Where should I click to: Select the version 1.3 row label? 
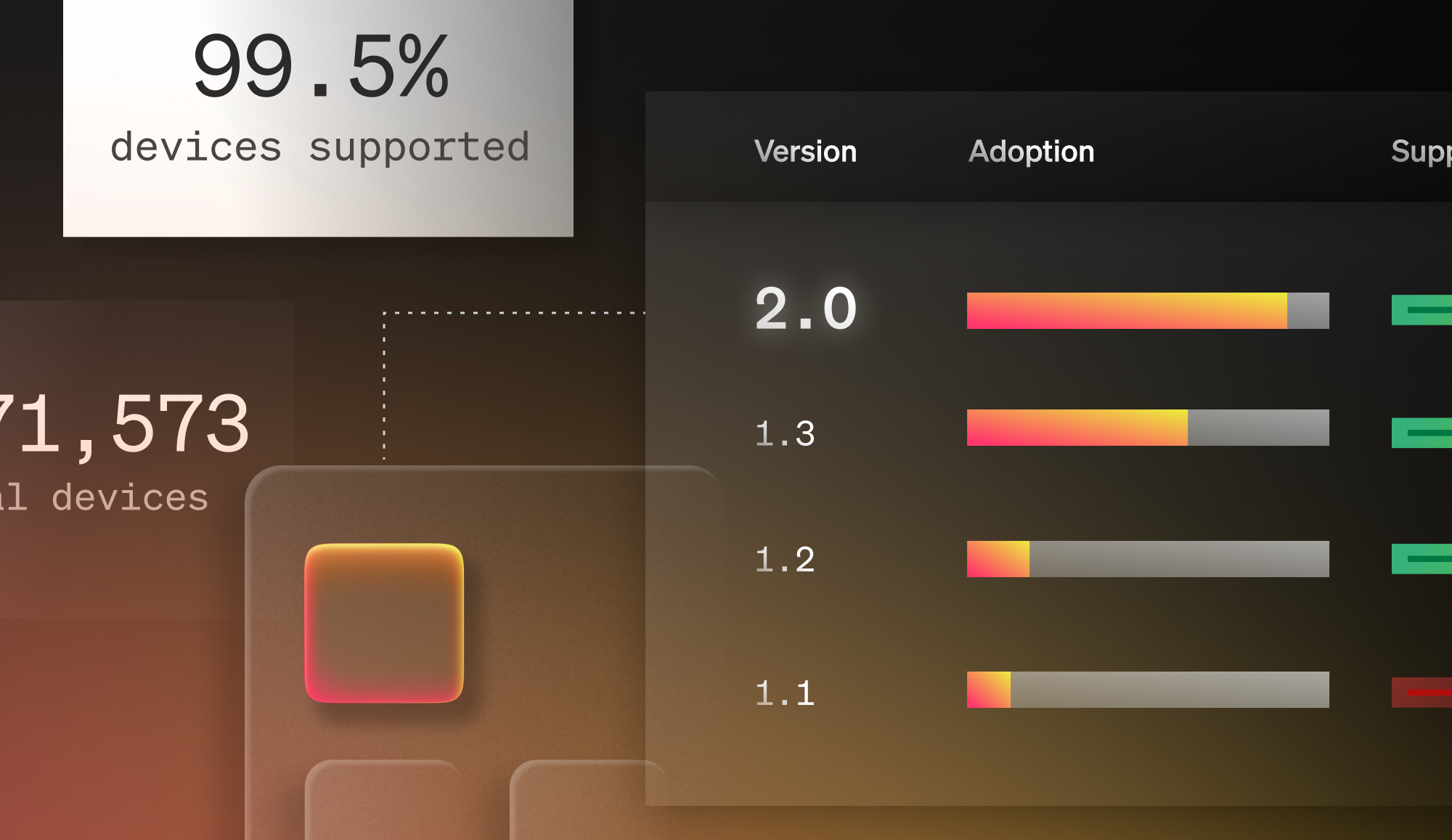coord(785,433)
